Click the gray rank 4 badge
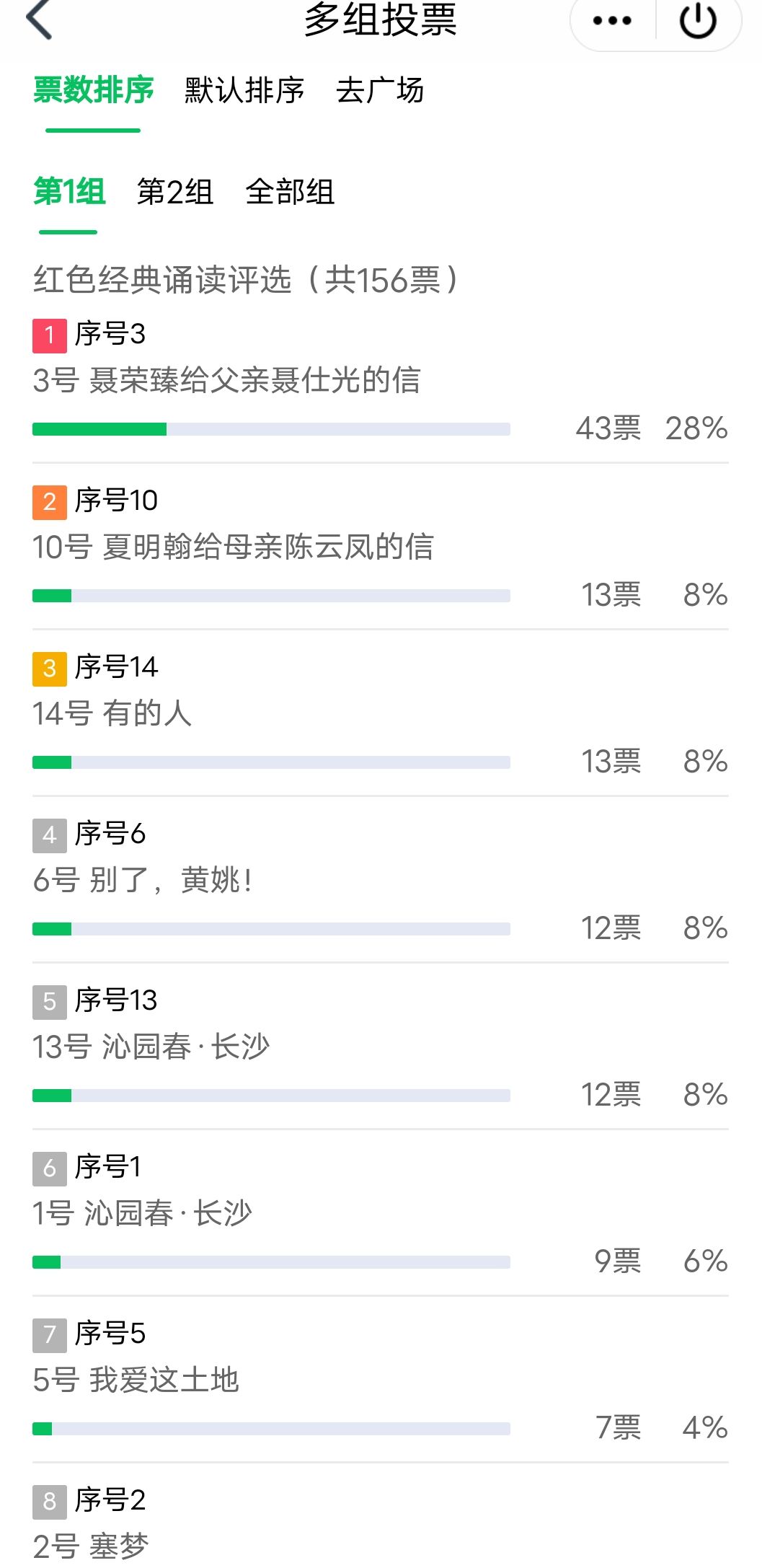This screenshot has height=1568, width=762. [x=50, y=835]
